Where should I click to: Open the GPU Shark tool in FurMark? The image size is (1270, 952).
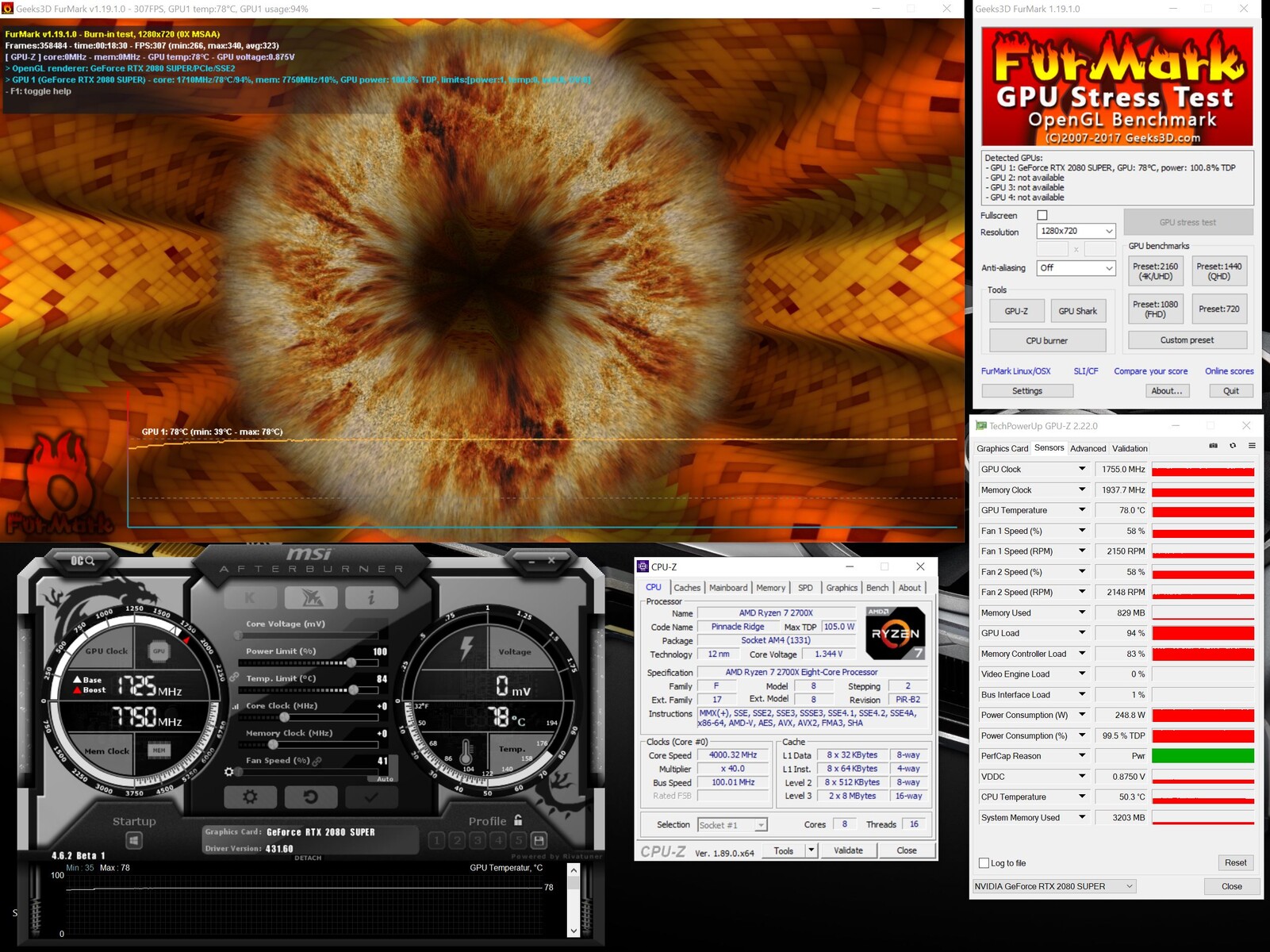click(x=1078, y=311)
